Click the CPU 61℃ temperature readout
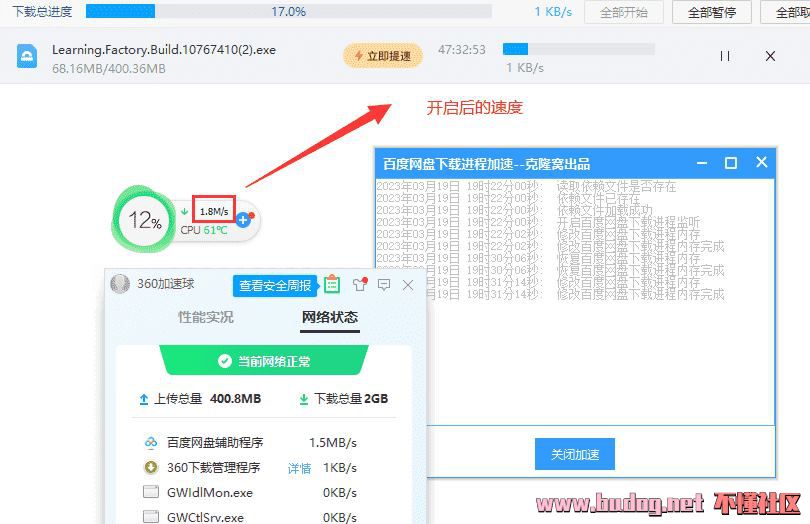Viewport: 810px width, 524px height. [204, 230]
